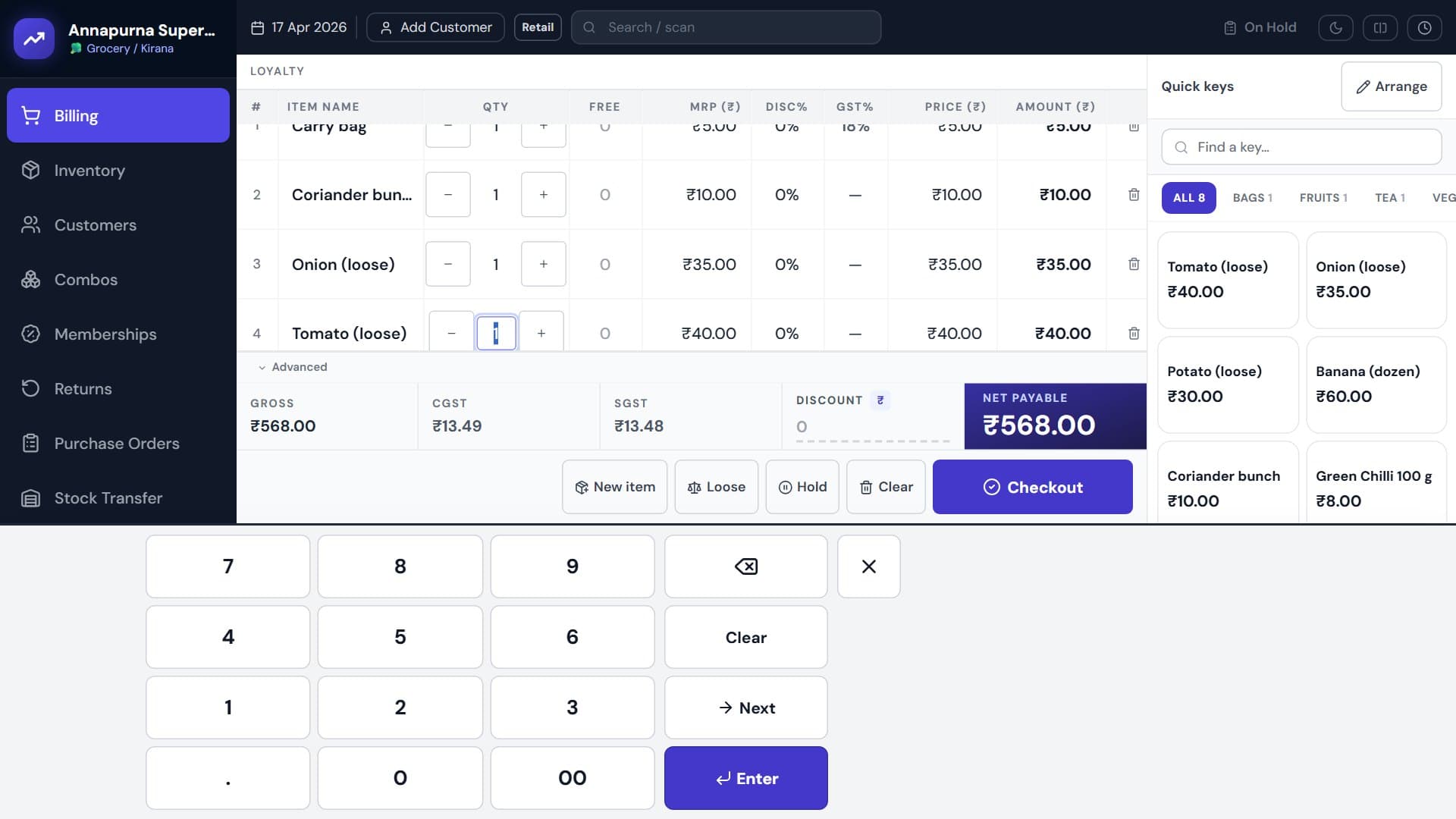The width and height of the screenshot is (1456, 819).
Task: Select the FRUITS 1 tab
Action: click(x=1323, y=198)
